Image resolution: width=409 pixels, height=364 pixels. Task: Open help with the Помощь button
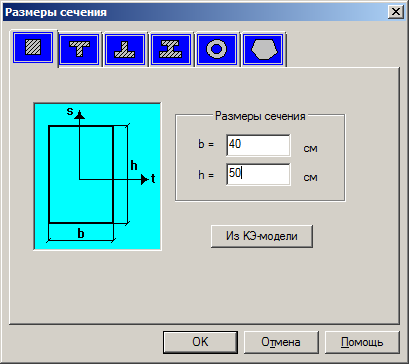pyautogui.click(x=362, y=342)
